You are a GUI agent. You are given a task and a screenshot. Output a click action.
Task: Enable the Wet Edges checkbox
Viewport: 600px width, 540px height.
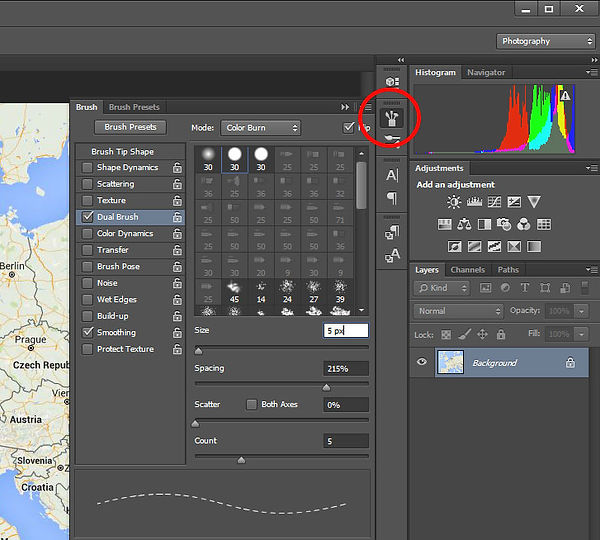click(88, 300)
